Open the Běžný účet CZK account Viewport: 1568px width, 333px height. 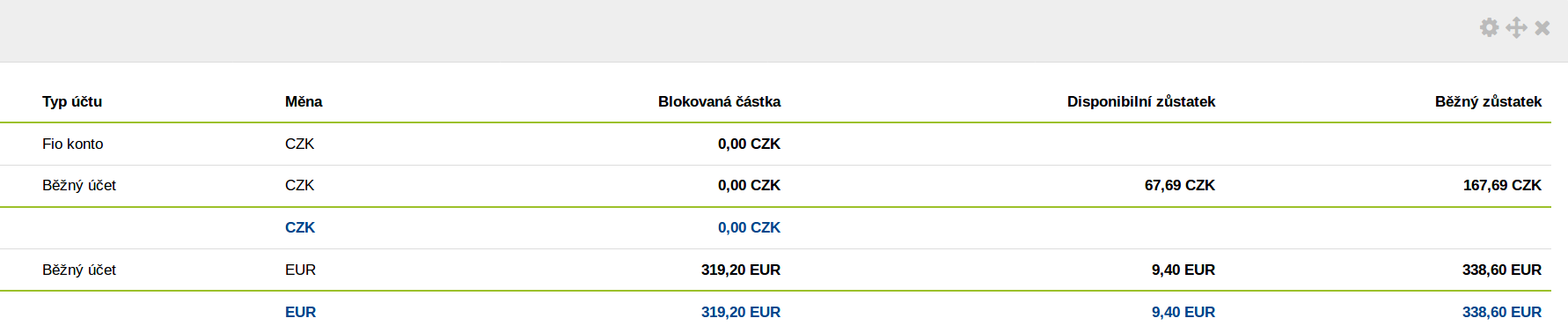[x=775, y=186]
